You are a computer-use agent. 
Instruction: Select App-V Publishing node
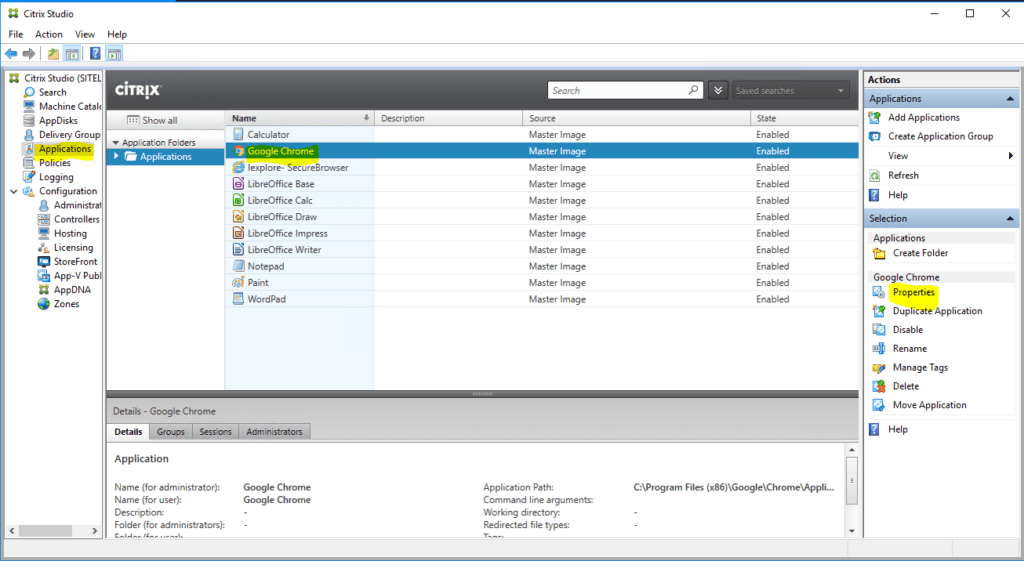coord(77,276)
